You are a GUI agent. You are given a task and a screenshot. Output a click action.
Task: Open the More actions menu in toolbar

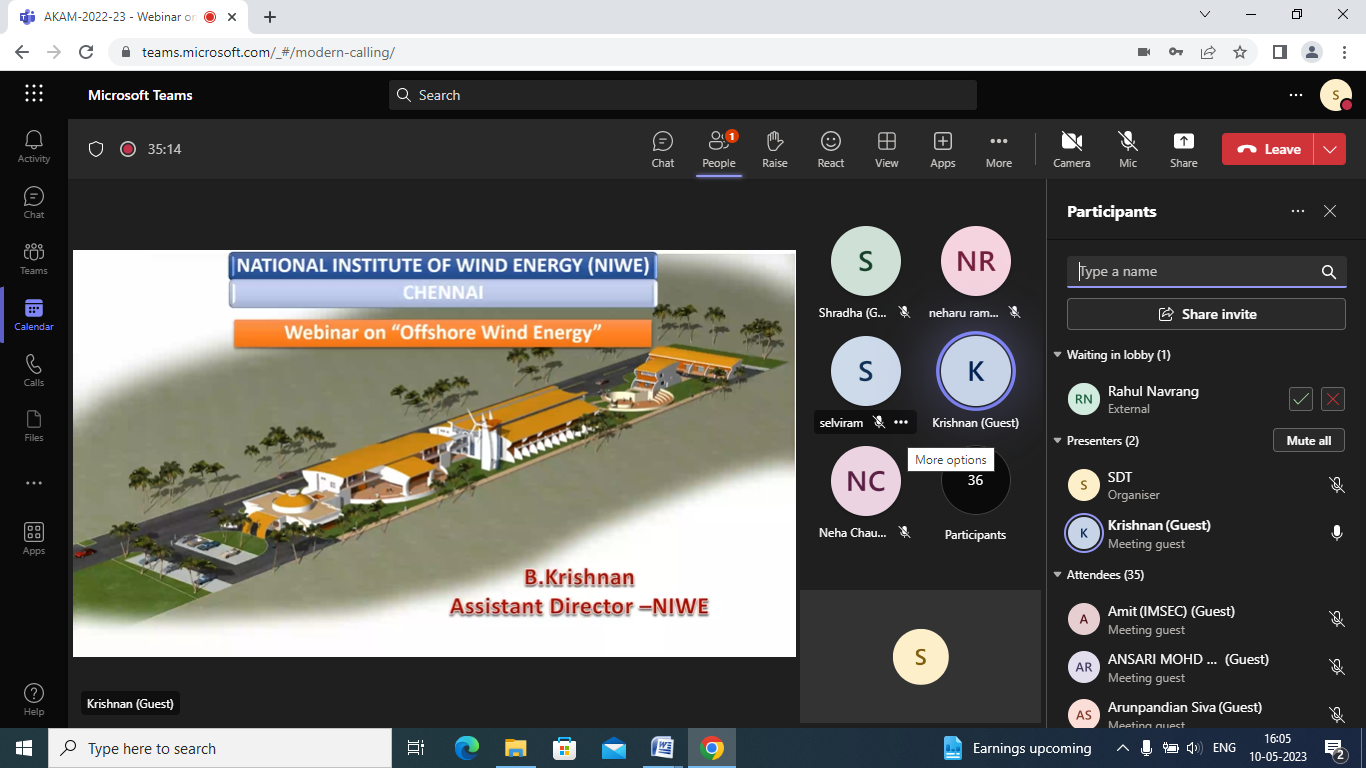pos(998,149)
